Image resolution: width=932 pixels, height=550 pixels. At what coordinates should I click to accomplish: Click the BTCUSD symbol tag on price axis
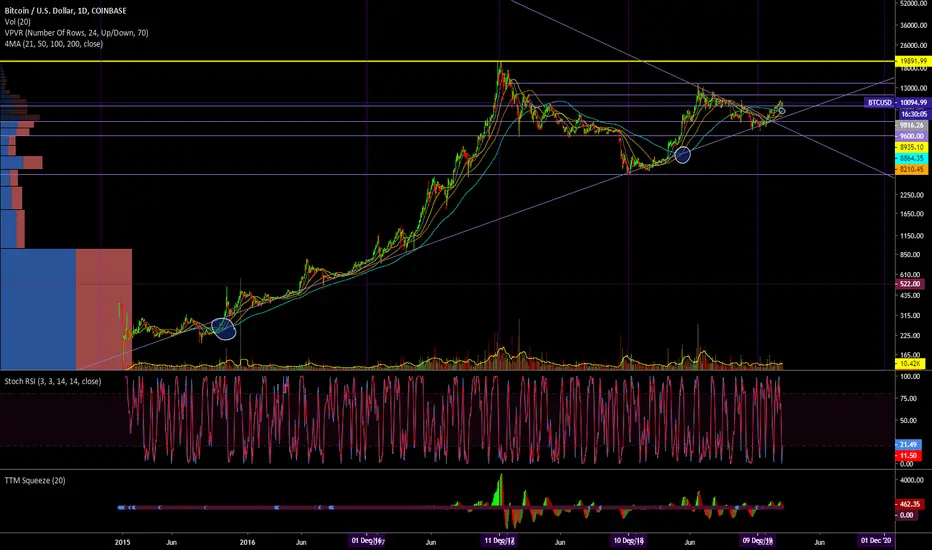coord(880,102)
